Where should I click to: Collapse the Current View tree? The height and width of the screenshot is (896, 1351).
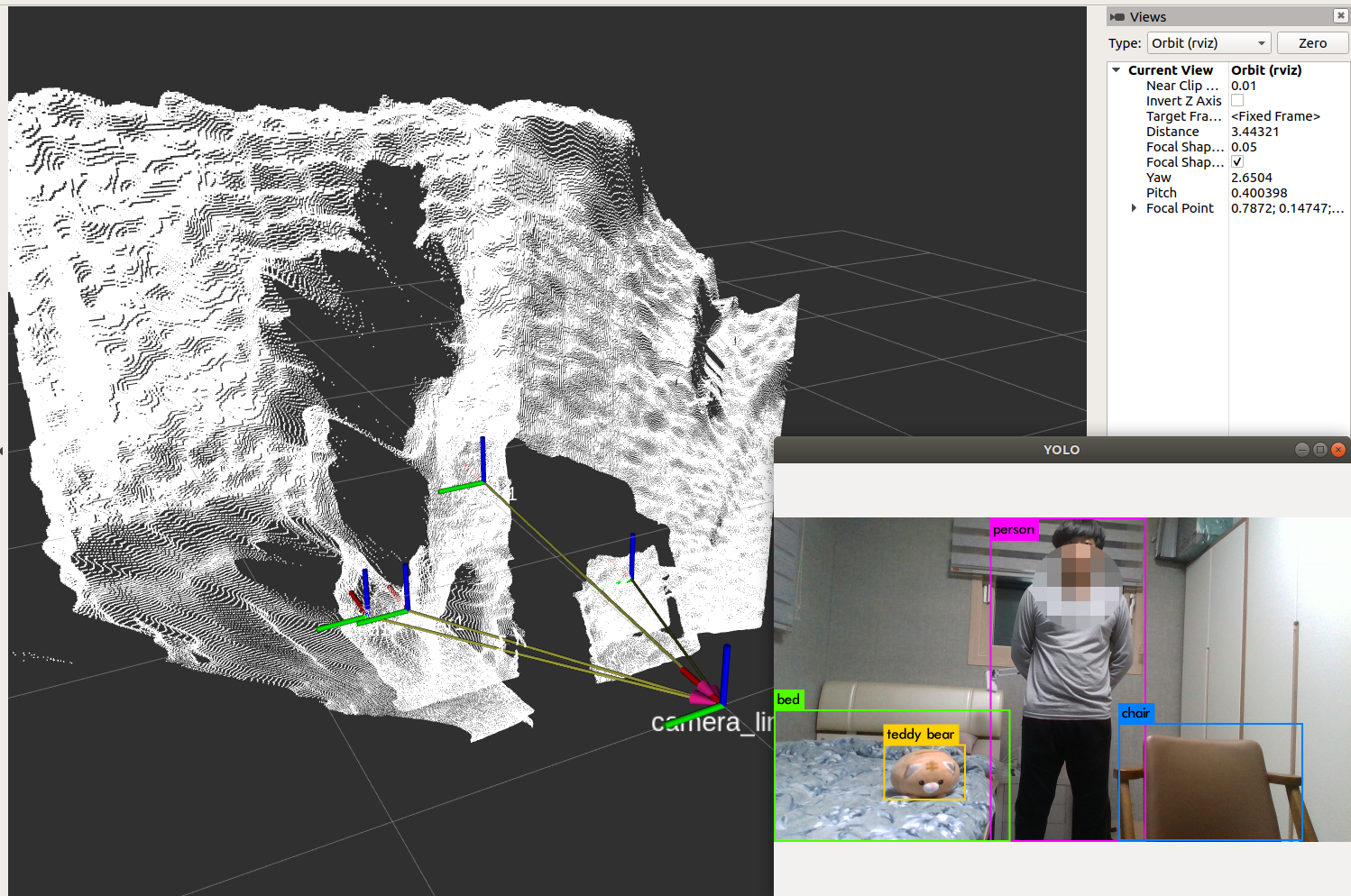[1117, 70]
